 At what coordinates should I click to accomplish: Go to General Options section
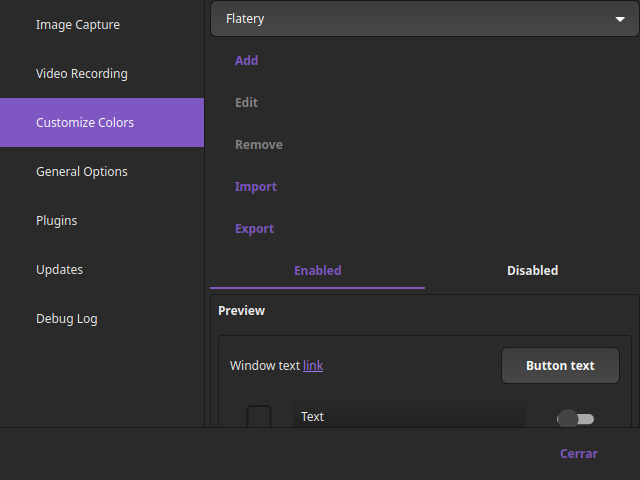click(82, 172)
